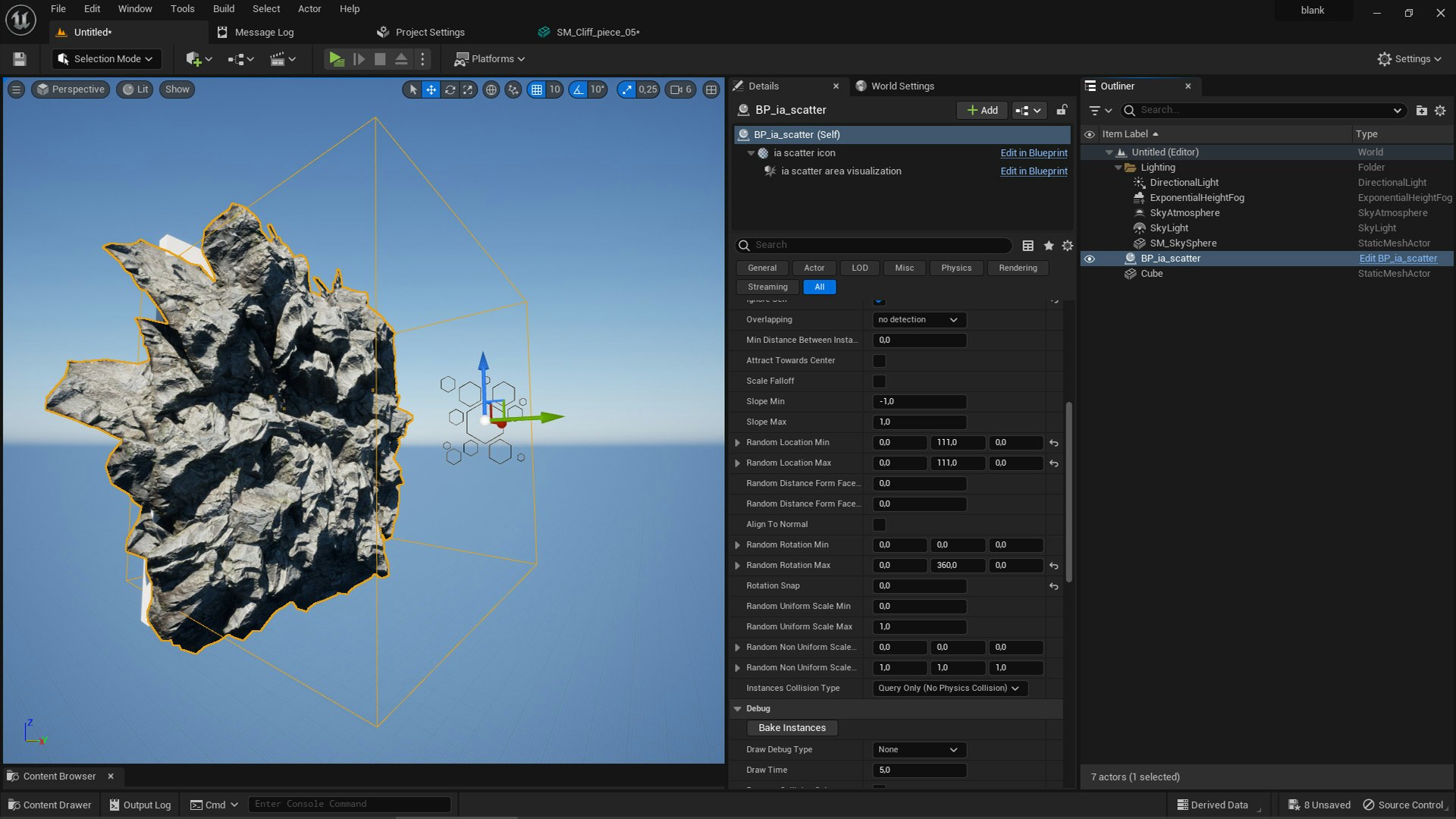Toggle the Outliner visibility column header eye
This screenshot has width=1456, height=819.
tap(1090, 134)
